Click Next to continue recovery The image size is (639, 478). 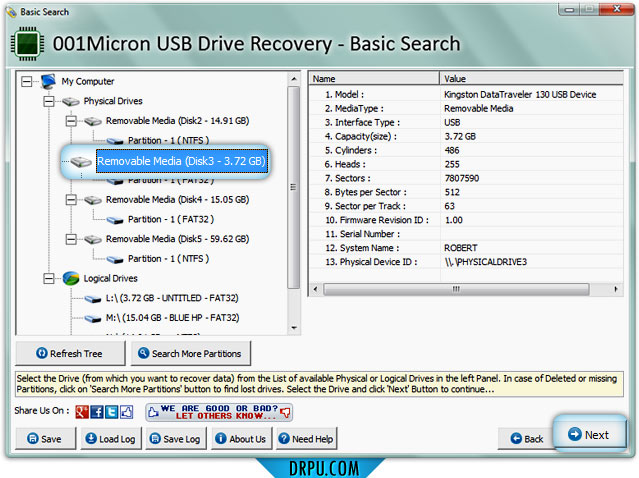(x=590, y=434)
